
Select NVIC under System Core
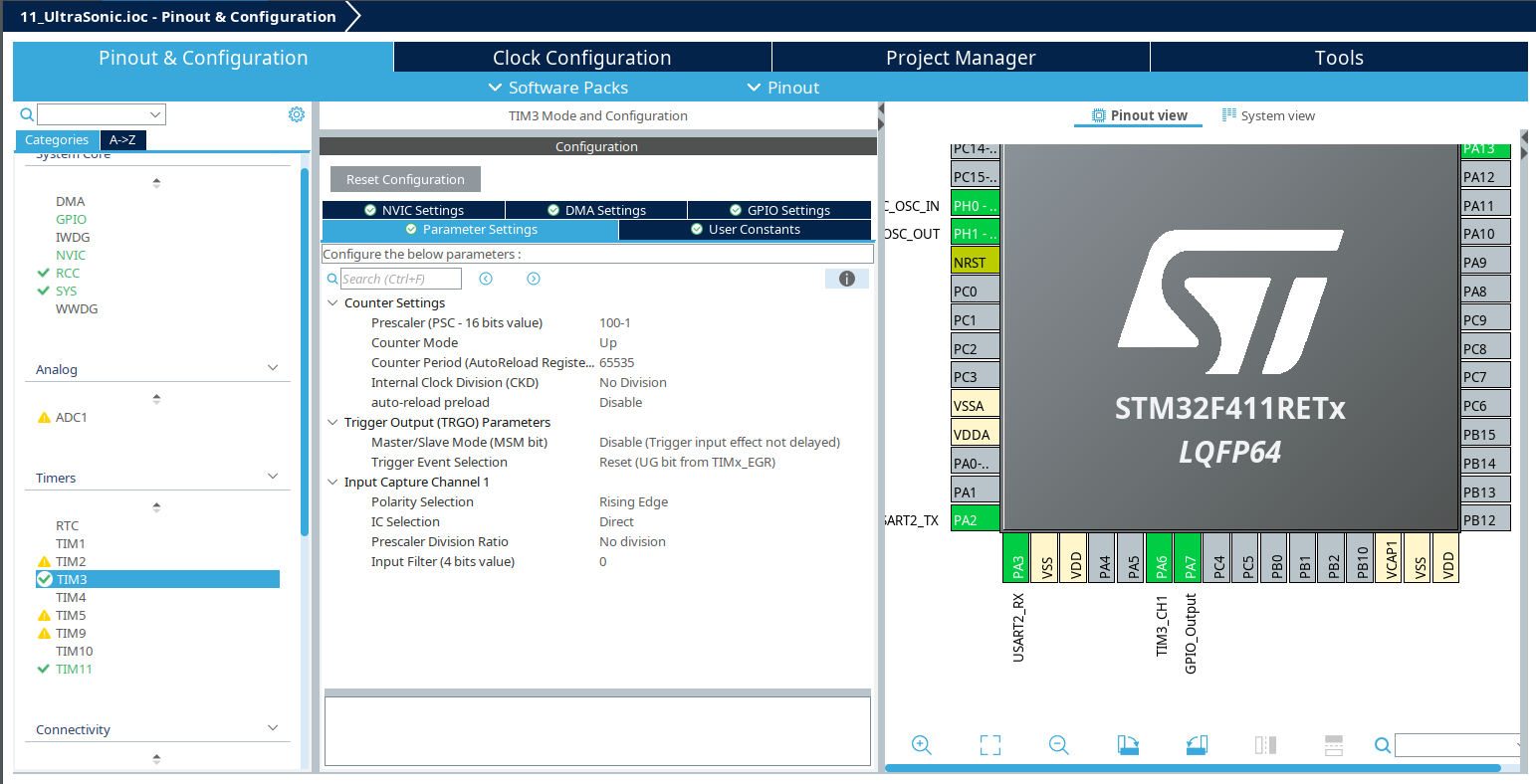coord(71,255)
